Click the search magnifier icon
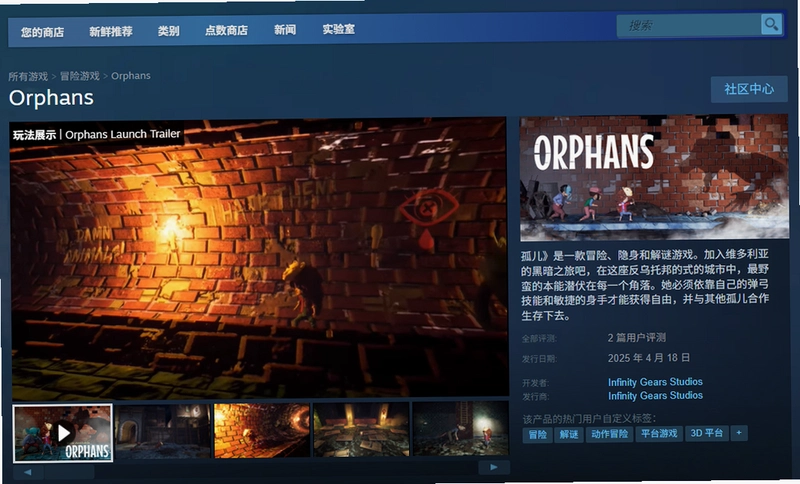Screen dimensions: 800x484 point(771,24)
